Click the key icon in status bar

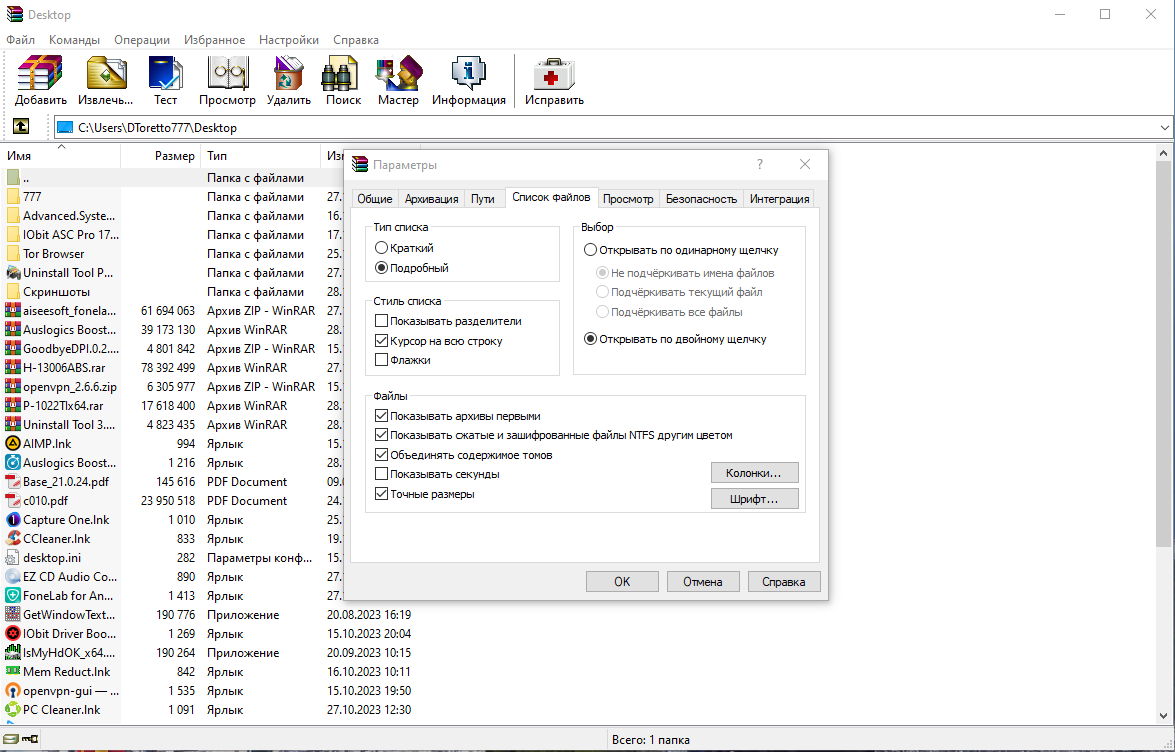[x=30, y=740]
